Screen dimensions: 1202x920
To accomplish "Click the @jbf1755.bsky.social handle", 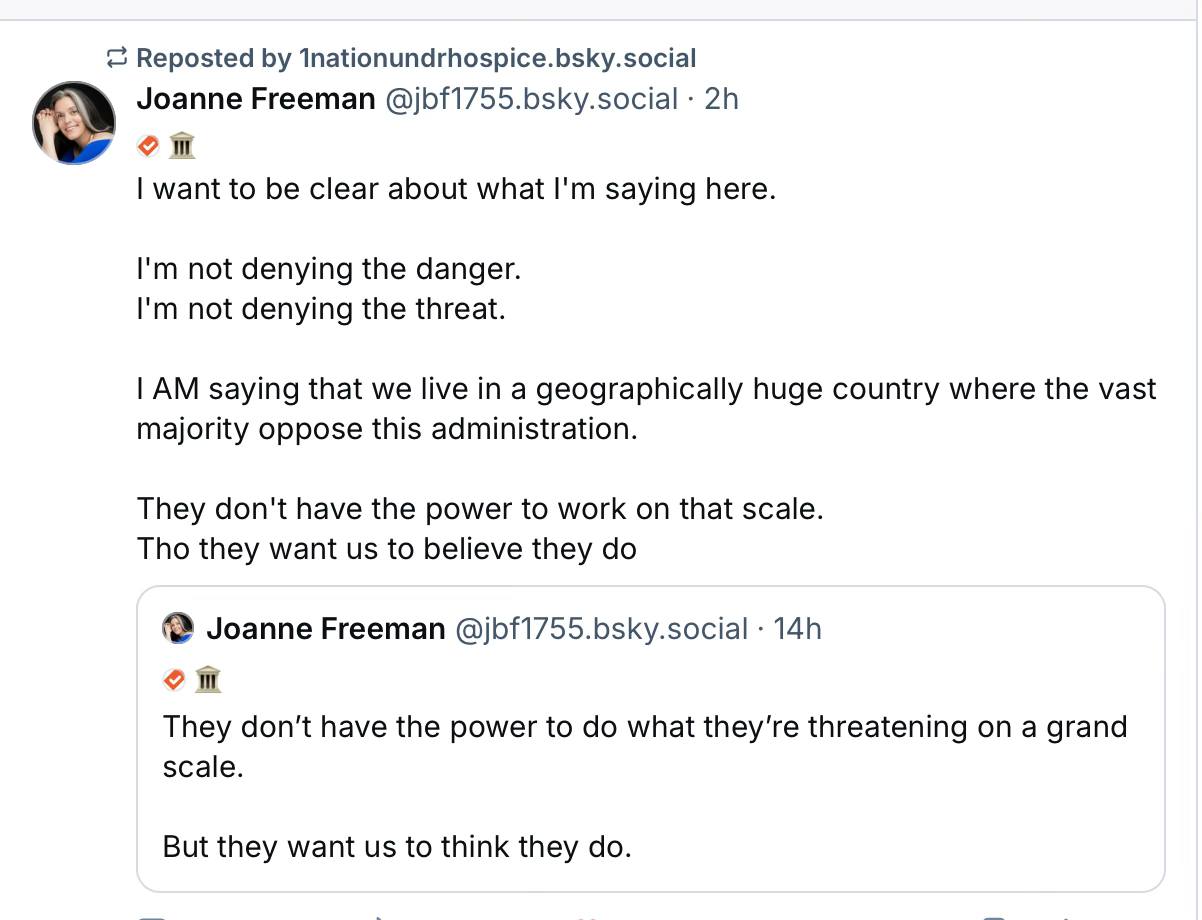I will coord(527,99).
